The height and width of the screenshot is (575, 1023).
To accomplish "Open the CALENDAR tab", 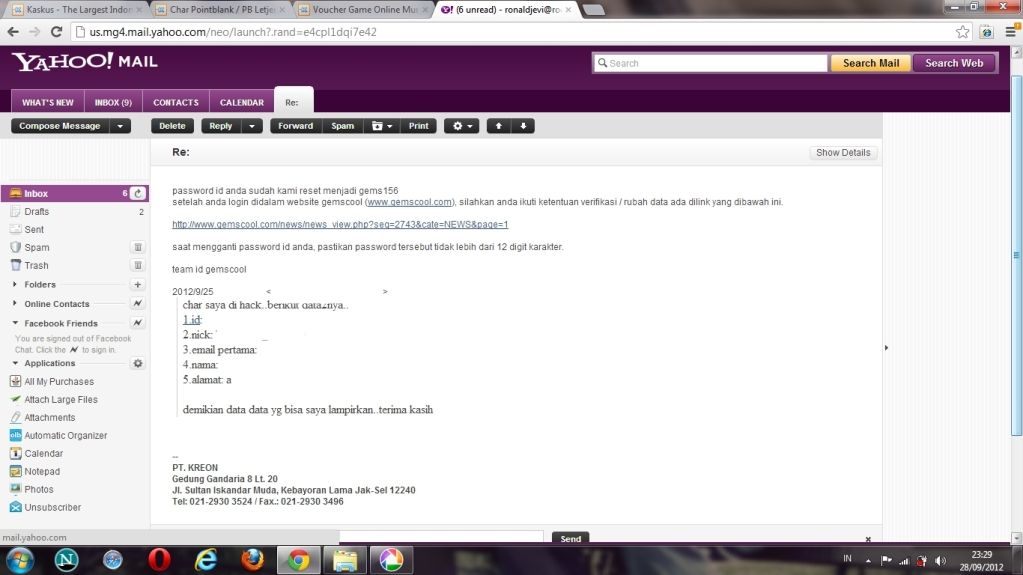I will (x=241, y=102).
